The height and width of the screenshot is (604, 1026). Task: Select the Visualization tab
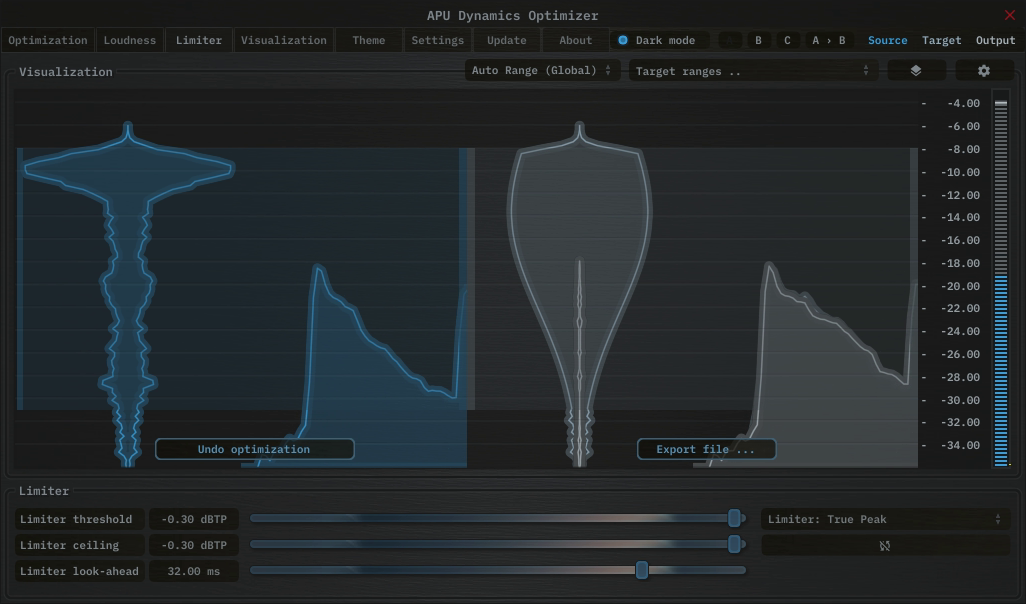284,40
